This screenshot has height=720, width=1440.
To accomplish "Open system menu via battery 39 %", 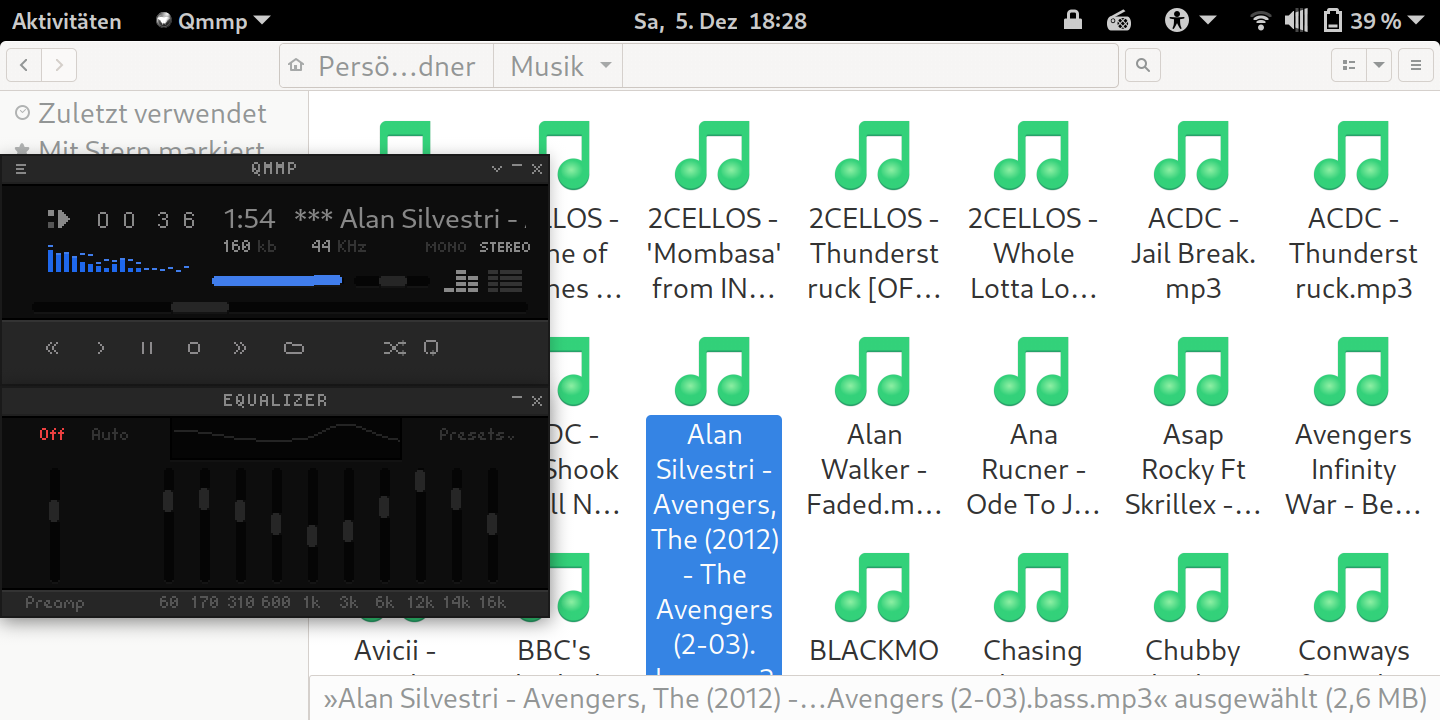I will pyautogui.click(x=1375, y=20).
